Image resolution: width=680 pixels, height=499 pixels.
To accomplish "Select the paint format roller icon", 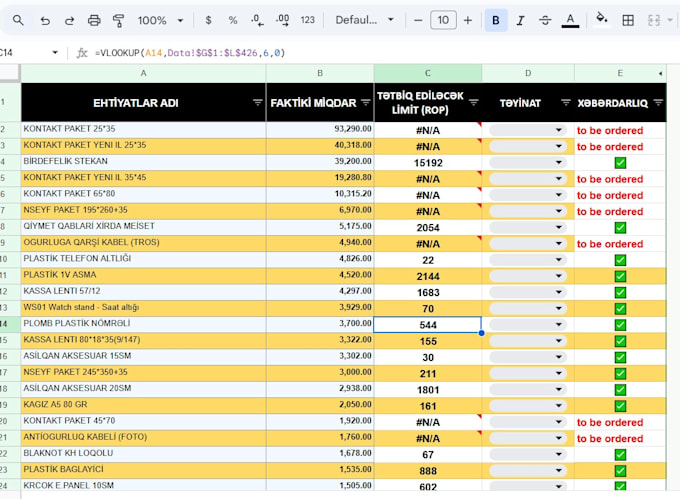I will tap(118, 20).
